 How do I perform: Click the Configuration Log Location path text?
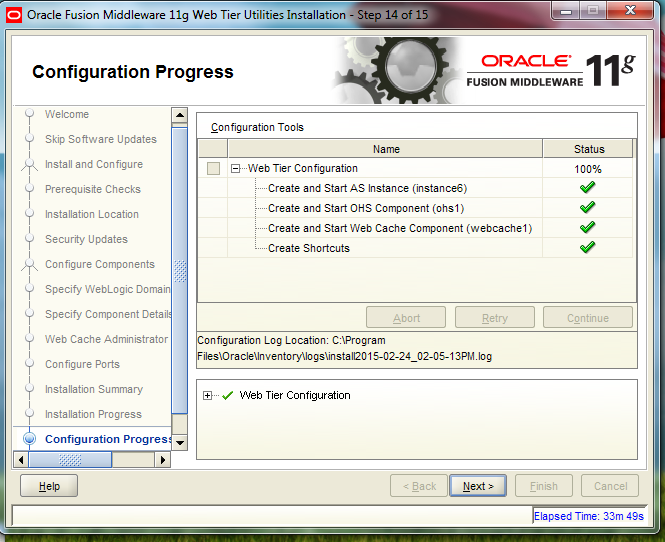click(344, 348)
